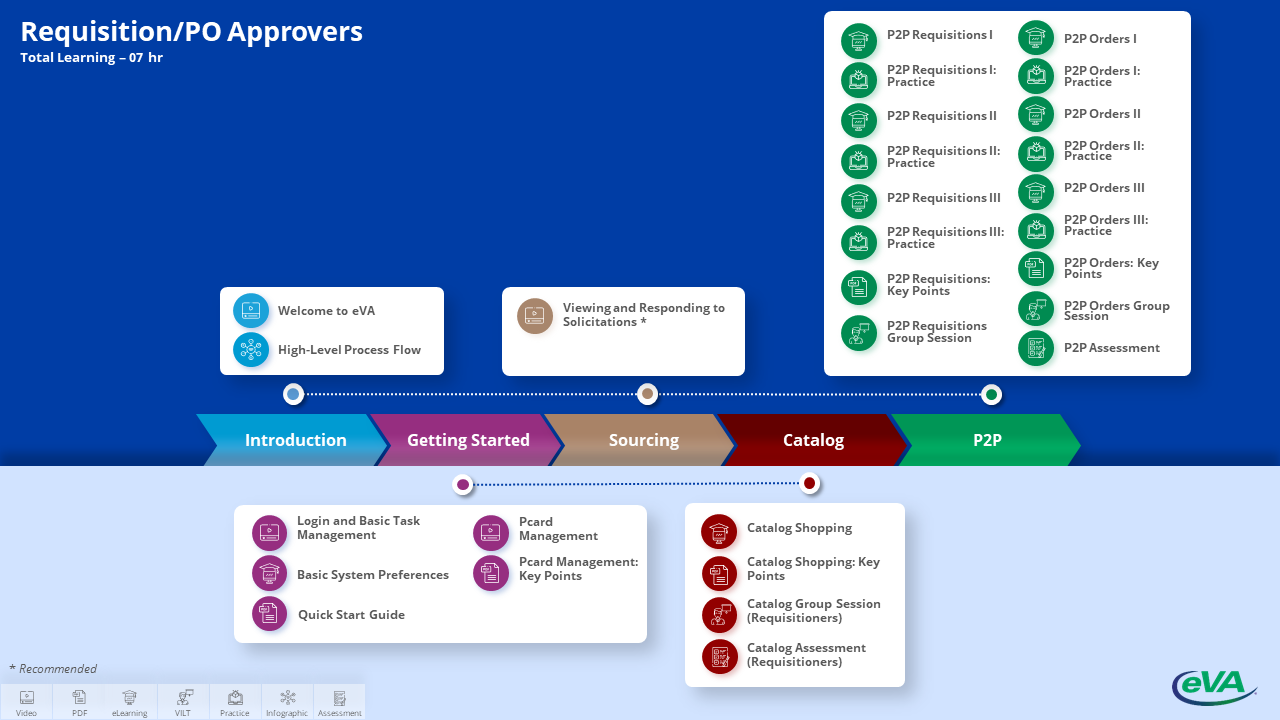Viewport: 1280px width, 720px height.
Task: Click the eVA logo
Action: click(1214, 687)
